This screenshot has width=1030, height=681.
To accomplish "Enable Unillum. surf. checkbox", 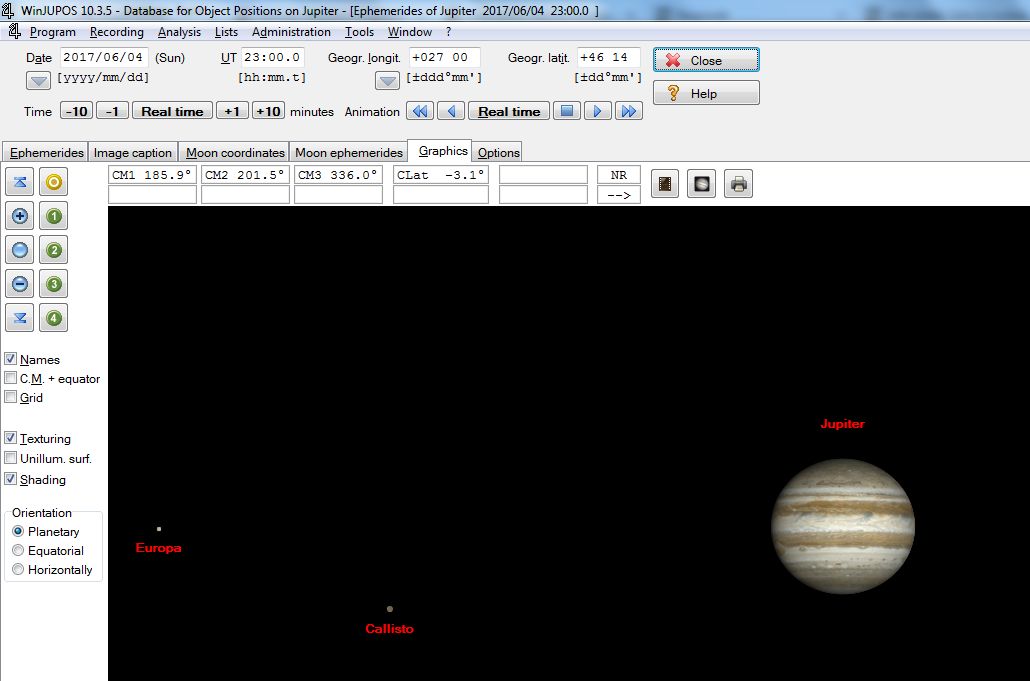I will (11, 458).
